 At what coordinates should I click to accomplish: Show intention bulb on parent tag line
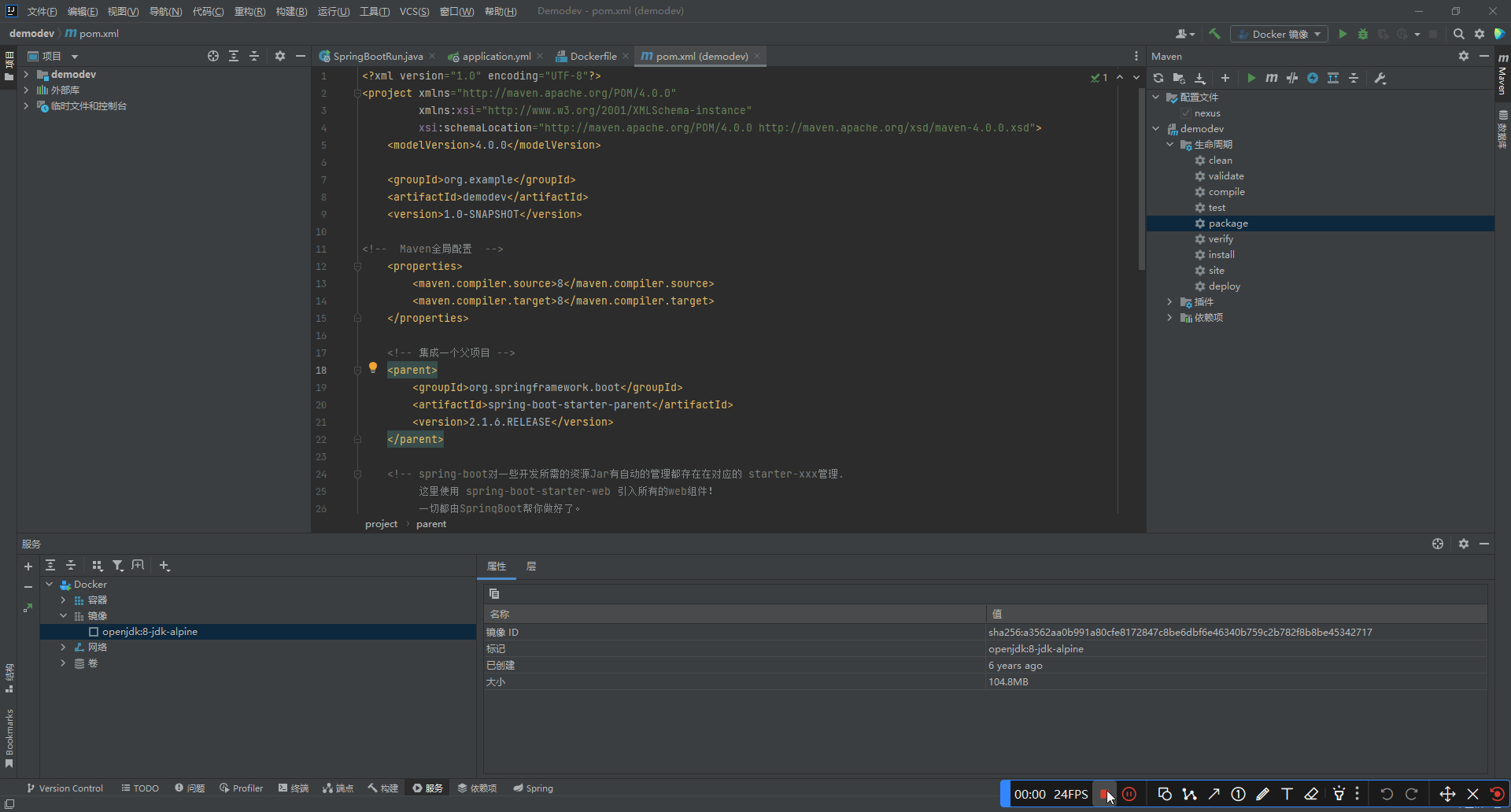pos(373,367)
